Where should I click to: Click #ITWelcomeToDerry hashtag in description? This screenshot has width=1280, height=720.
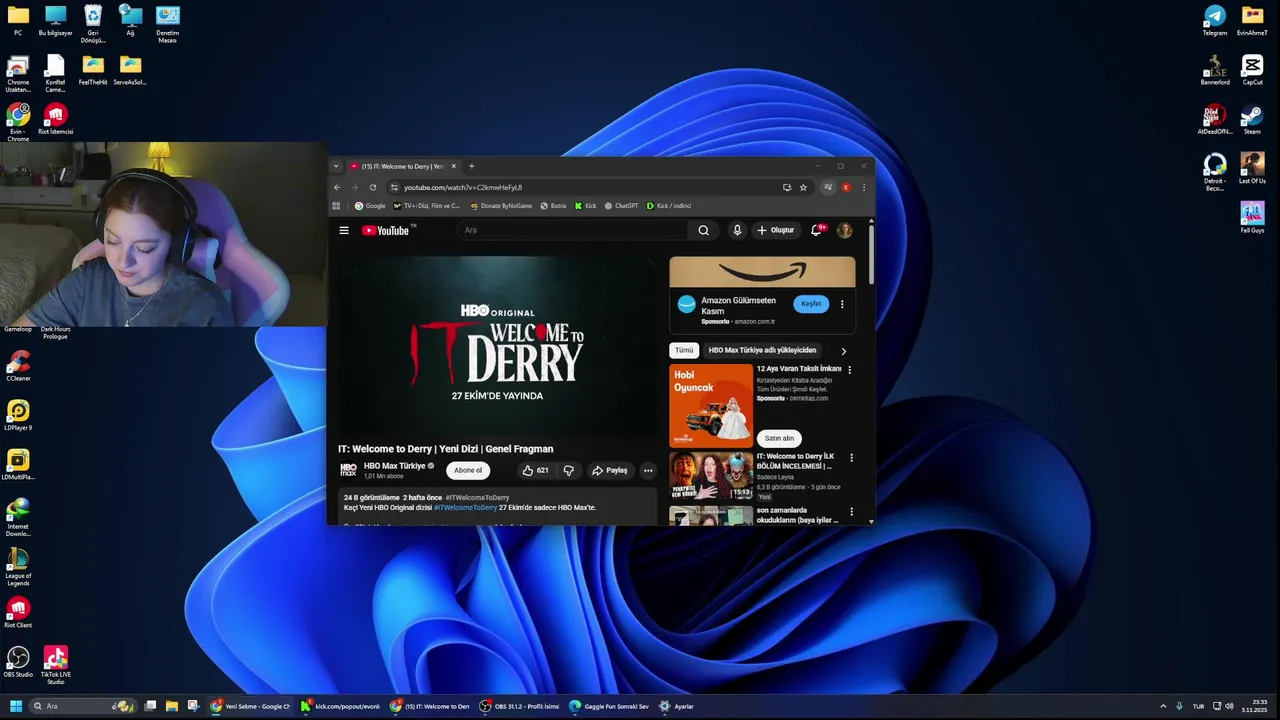[x=465, y=508]
